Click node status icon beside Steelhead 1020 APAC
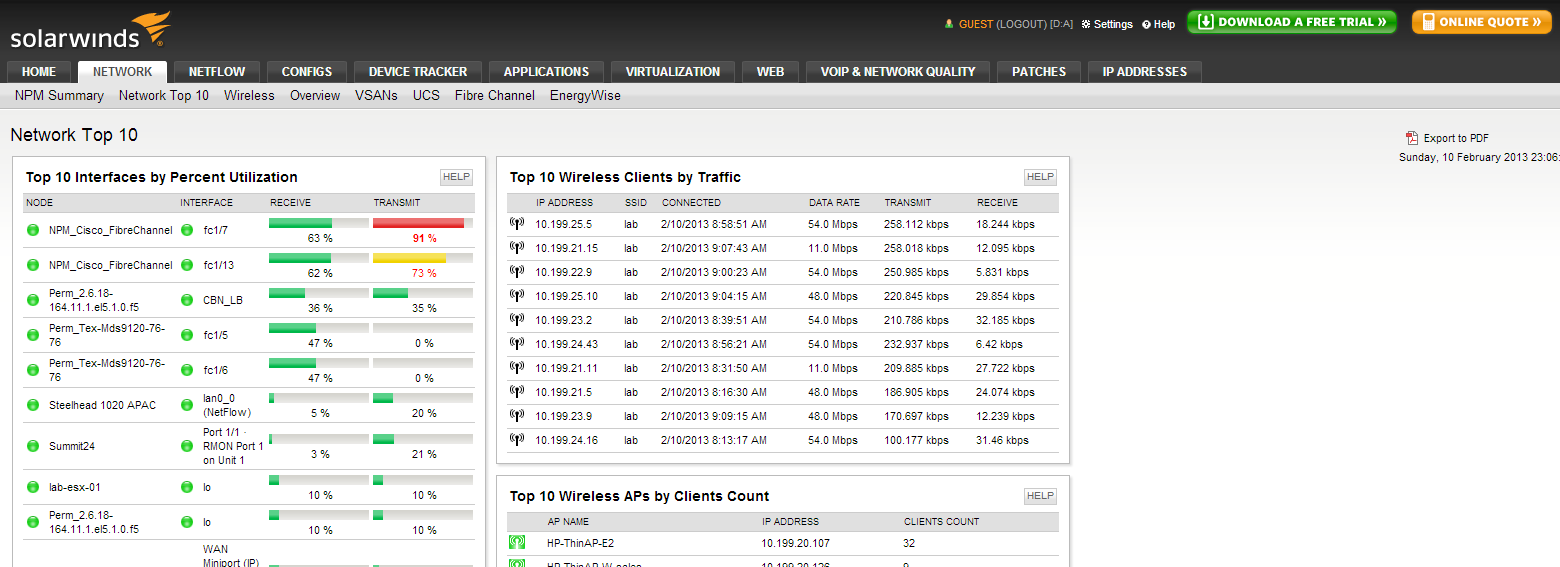The width and height of the screenshot is (1560, 567). (x=33, y=405)
